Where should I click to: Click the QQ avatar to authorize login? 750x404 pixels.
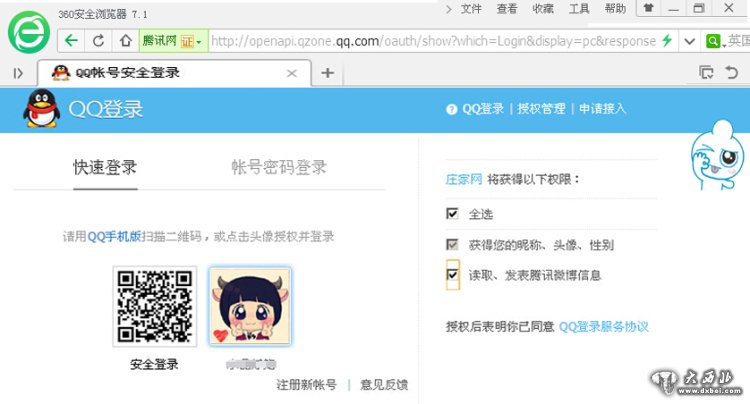tap(250, 307)
